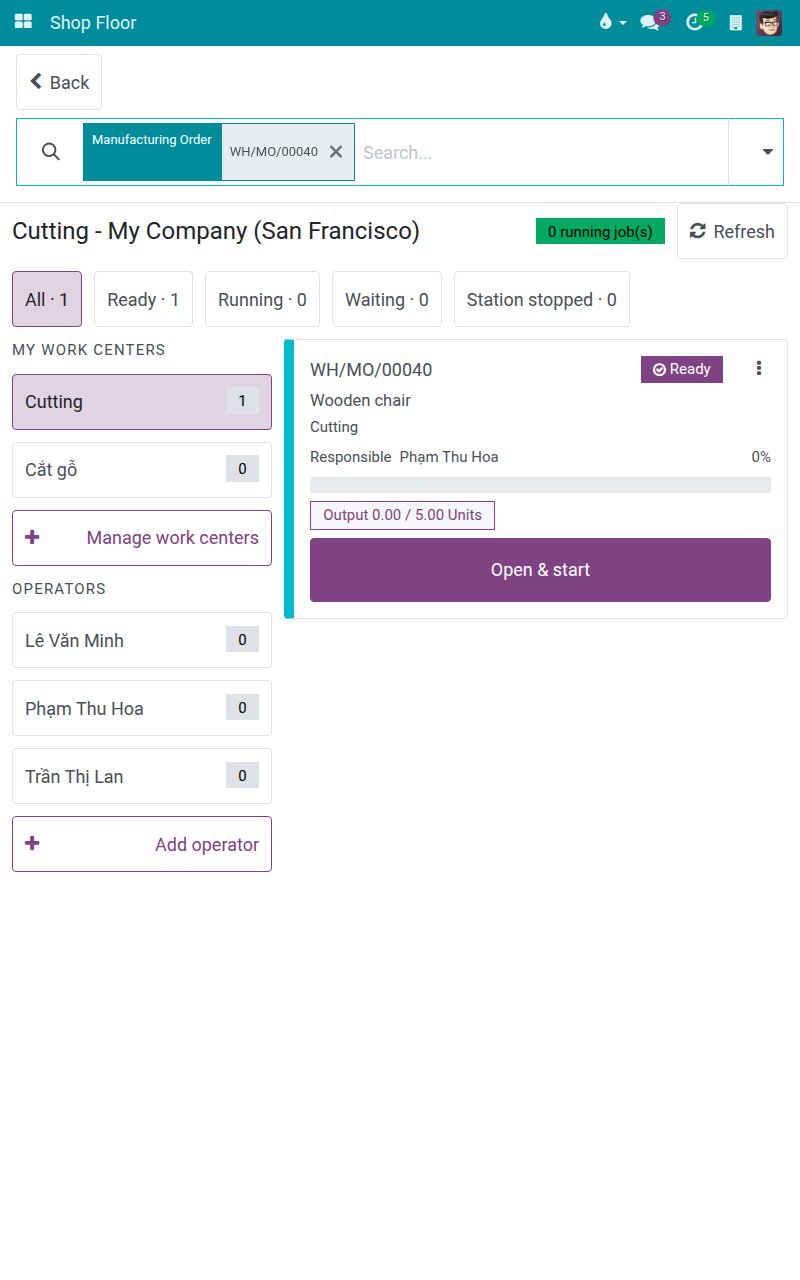The image size is (800, 1280).
Task: Click the search magnifier icon
Action: pos(51,152)
